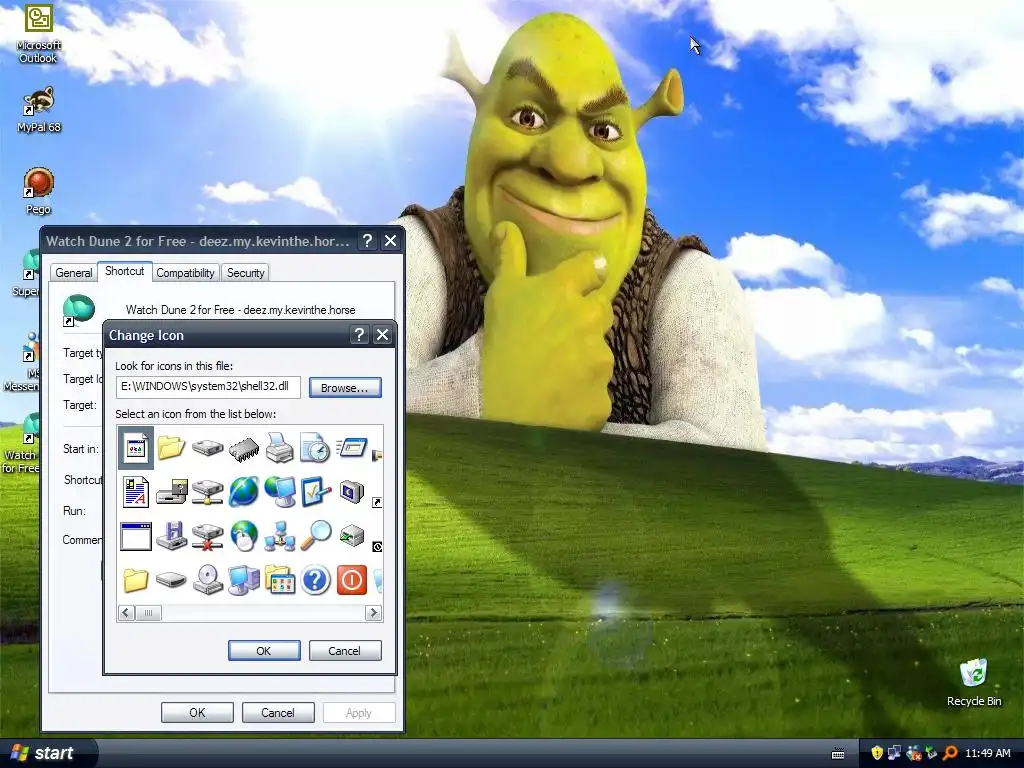Click Browse... to find icon file

(345, 387)
